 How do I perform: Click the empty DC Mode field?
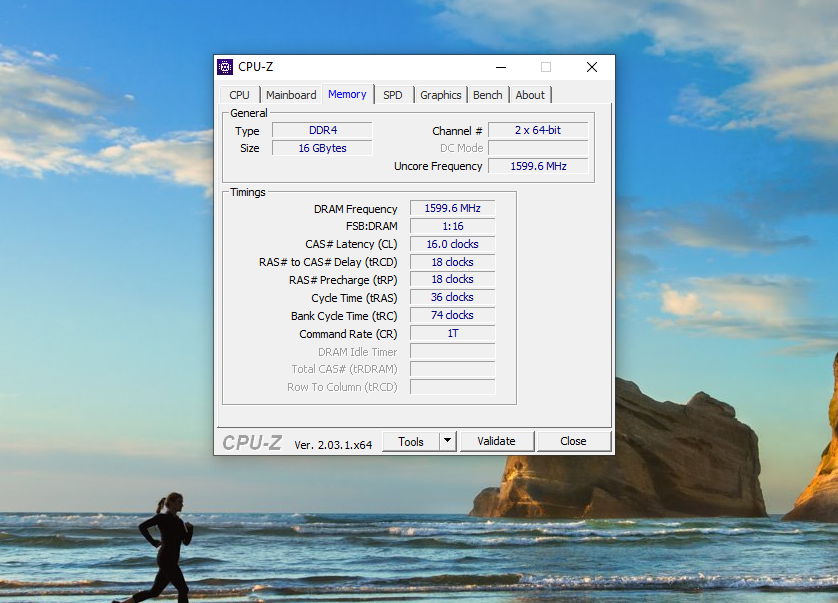coord(538,148)
